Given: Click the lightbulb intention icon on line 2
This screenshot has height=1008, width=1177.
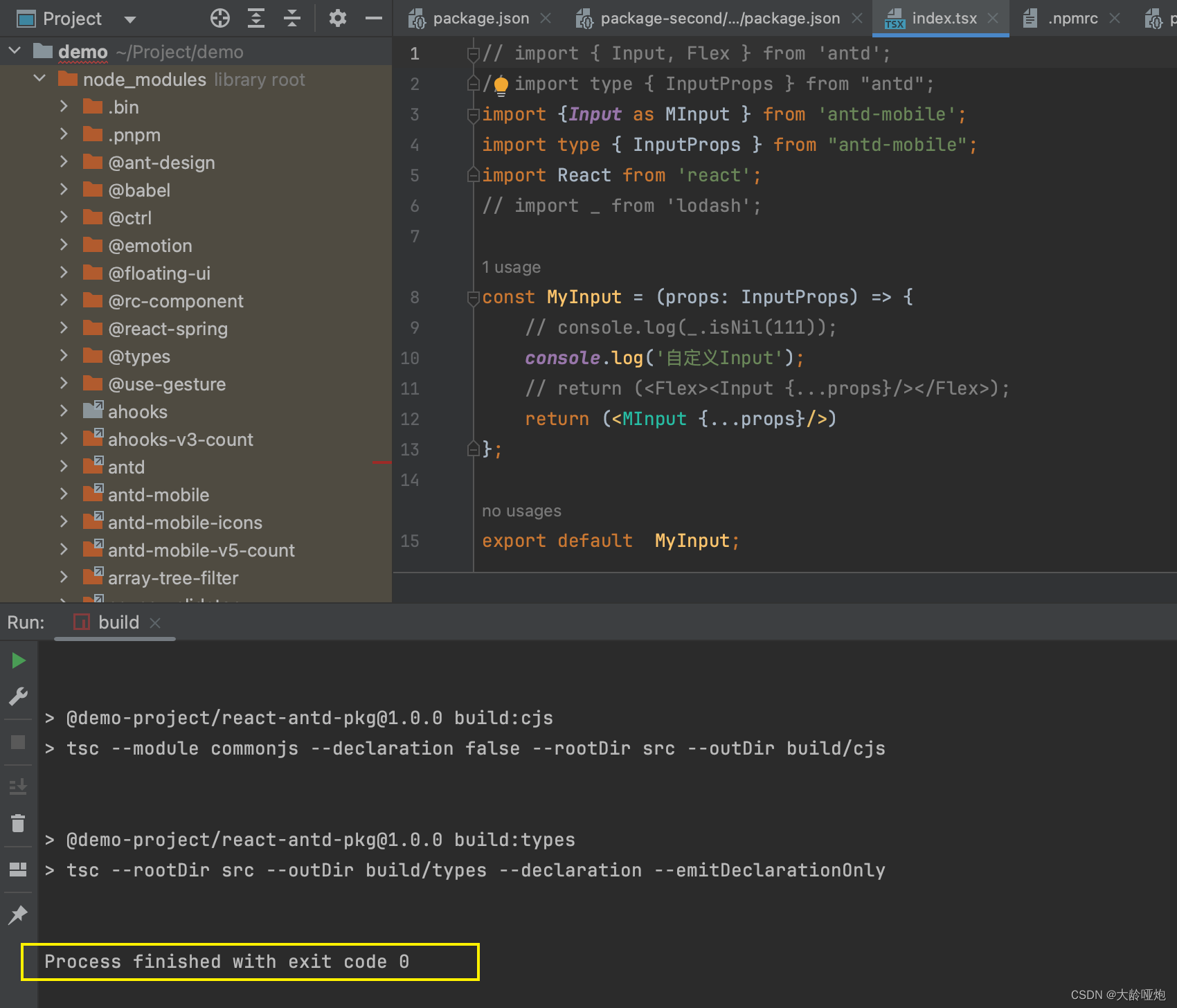Looking at the screenshot, I should [x=501, y=85].
